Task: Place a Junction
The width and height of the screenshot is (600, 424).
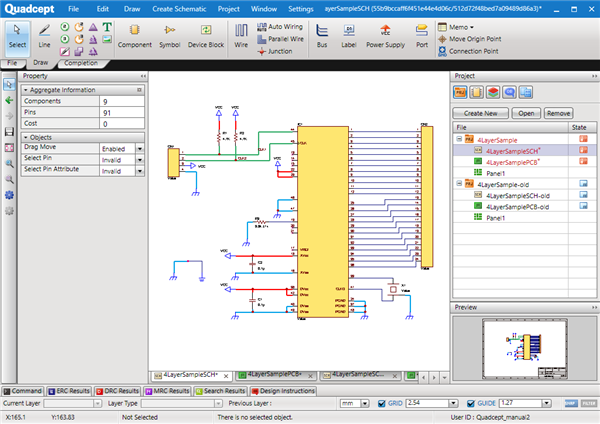Action: [275, 51]
